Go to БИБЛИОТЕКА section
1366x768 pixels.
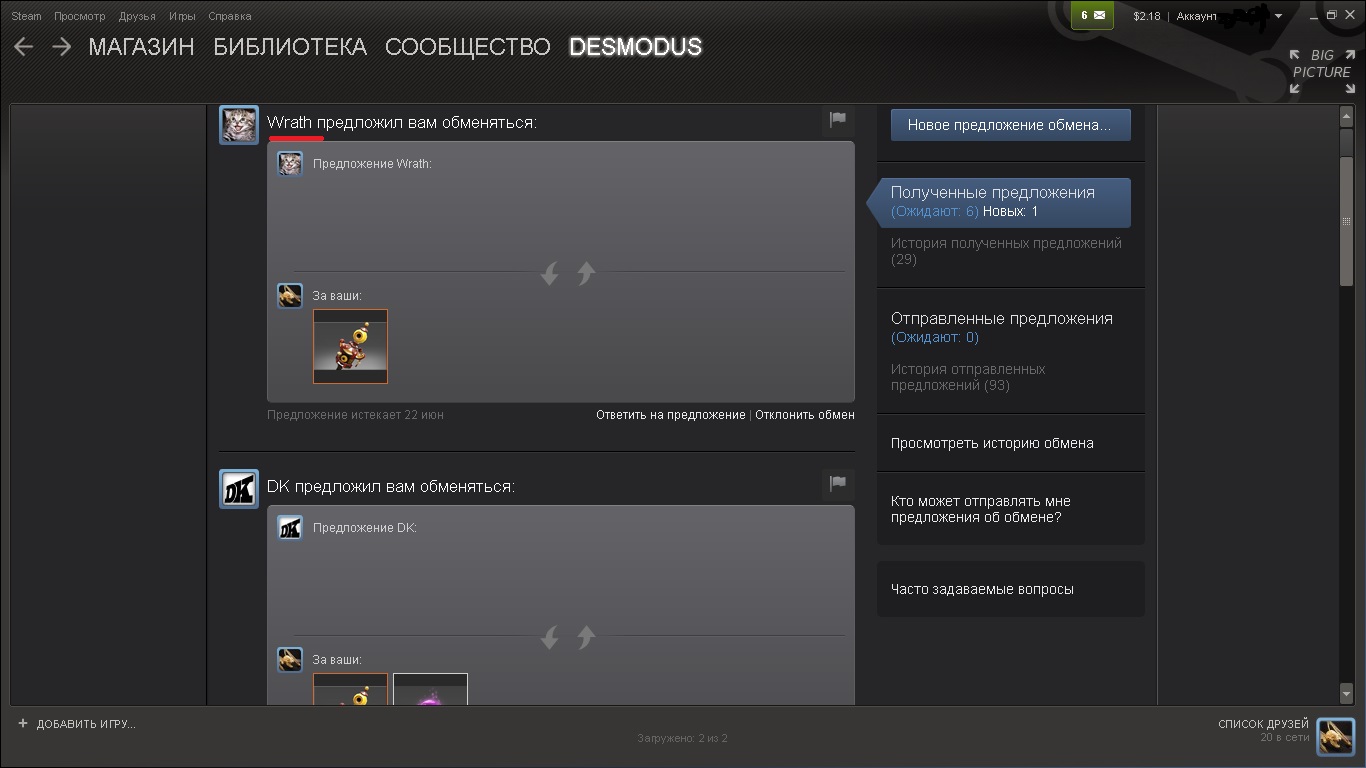click(x=290, y=47)
